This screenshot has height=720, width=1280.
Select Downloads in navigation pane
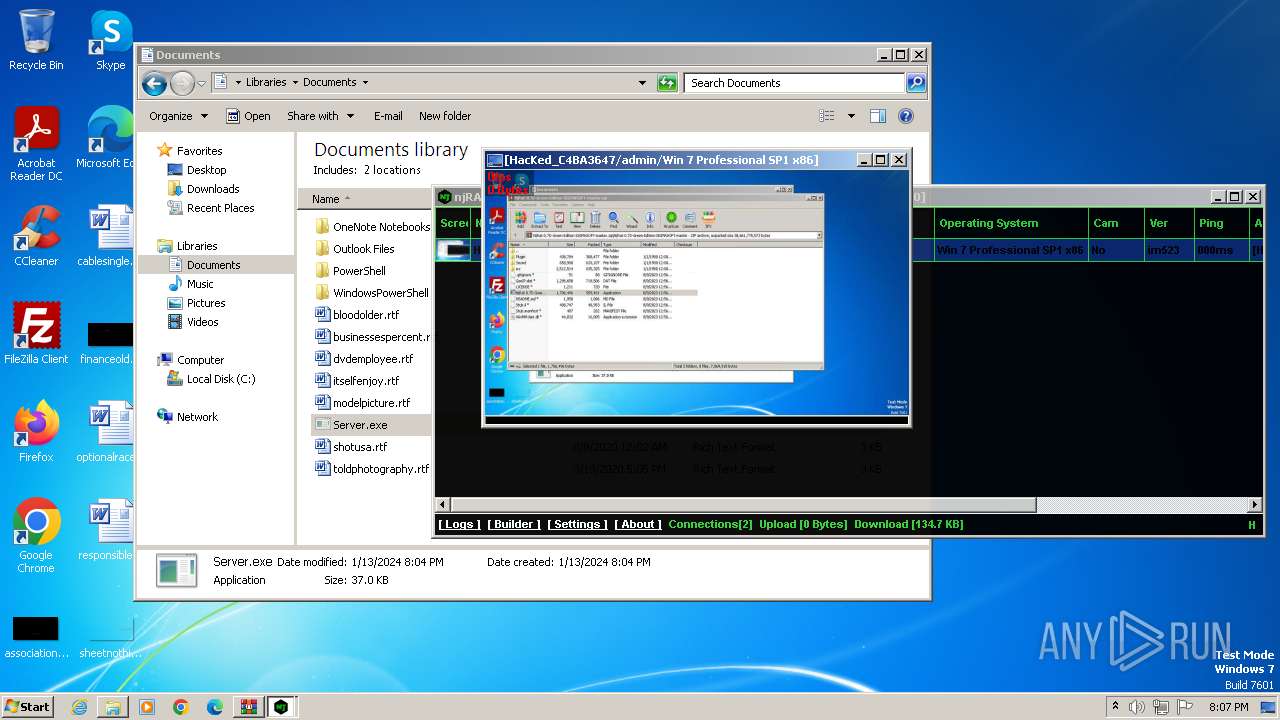click(213, 189)
